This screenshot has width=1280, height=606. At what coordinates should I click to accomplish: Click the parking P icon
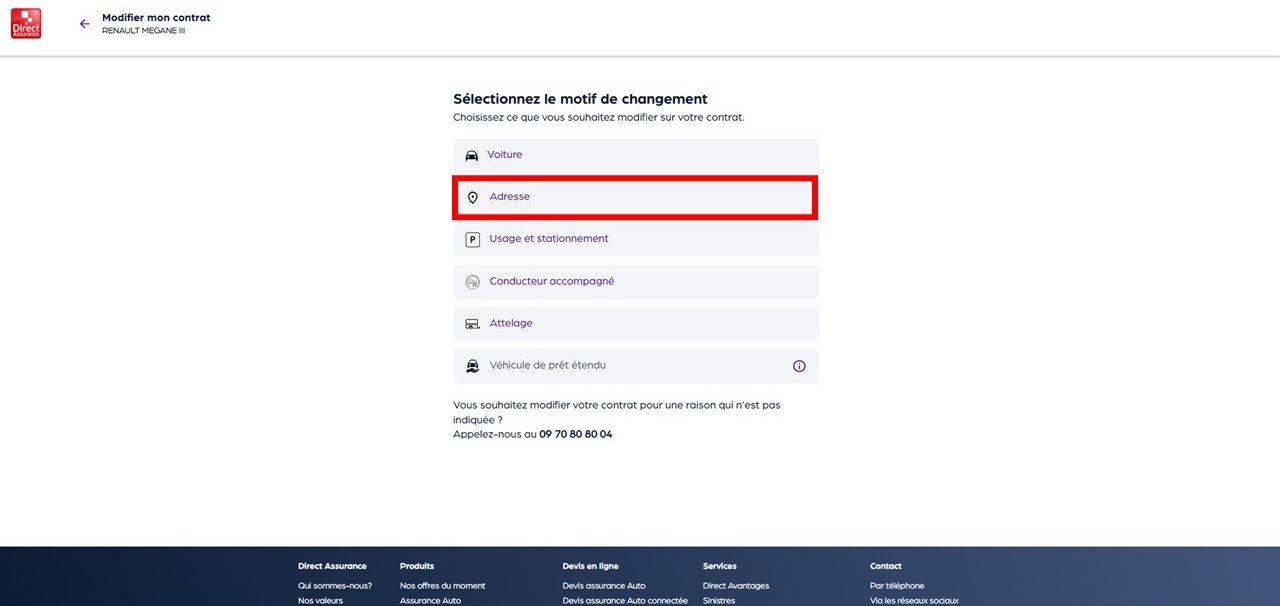(x=473, y=240)
